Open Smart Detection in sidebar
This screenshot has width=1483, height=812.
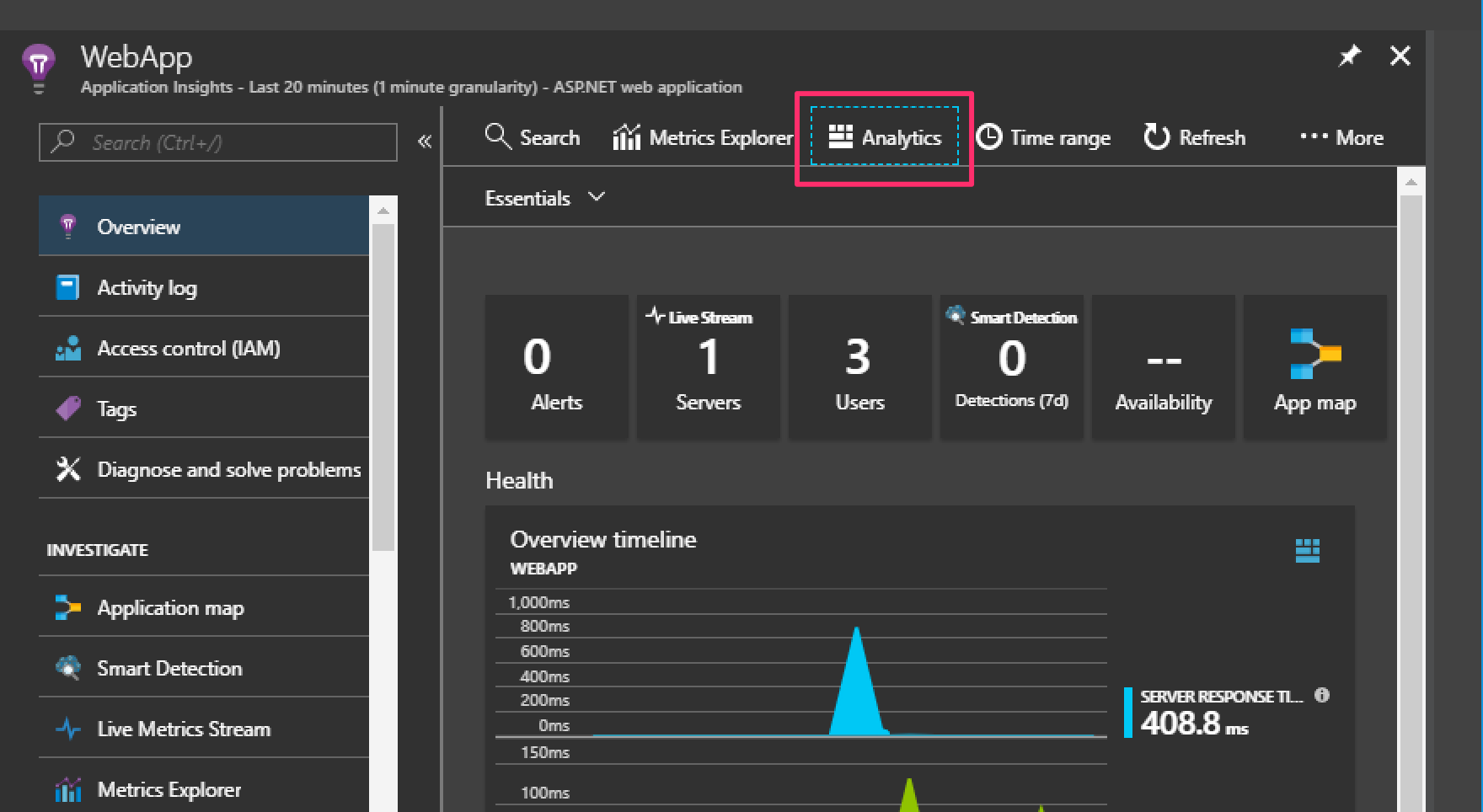pos(204,667)
